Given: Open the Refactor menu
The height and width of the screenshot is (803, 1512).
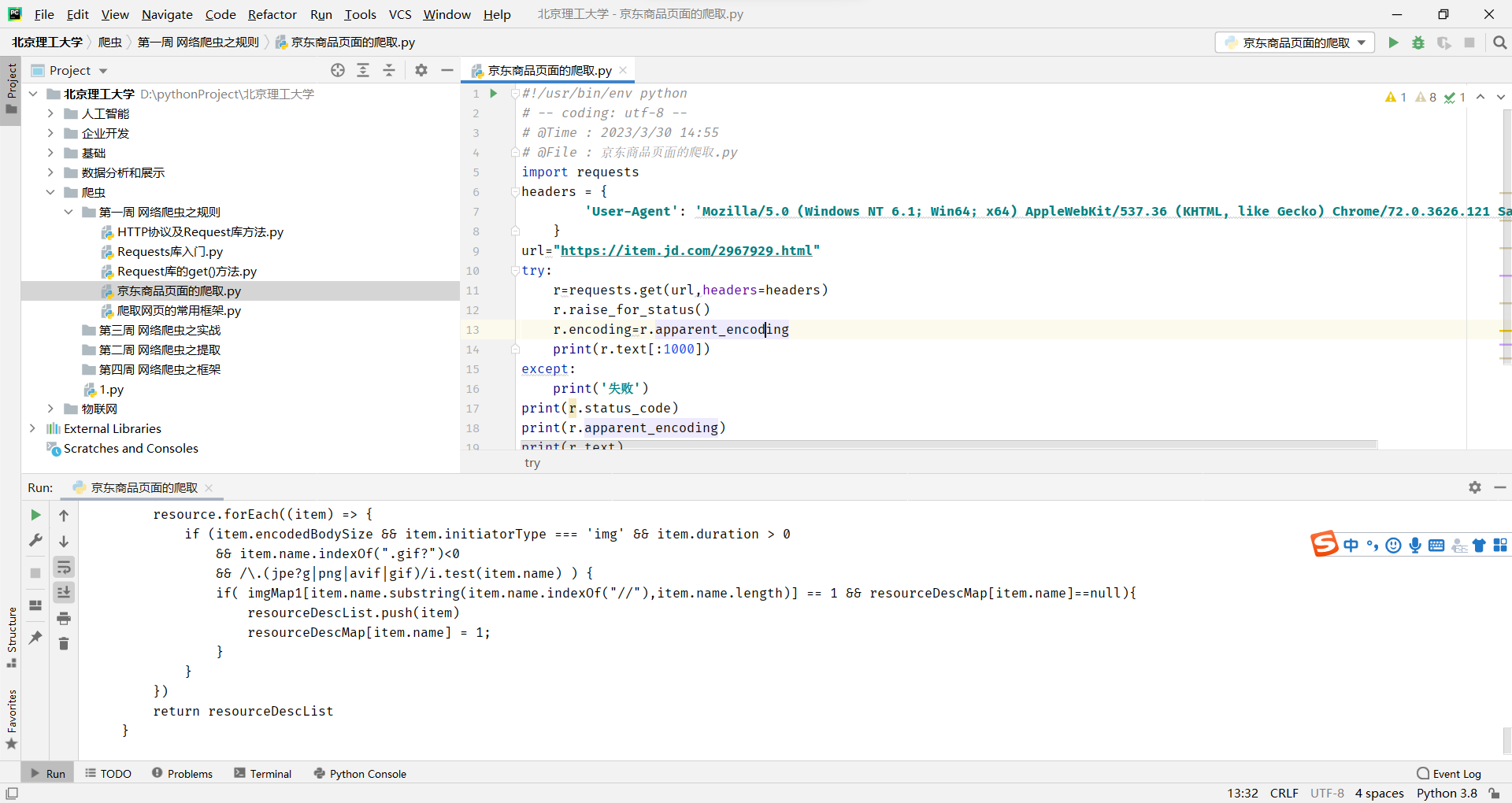Looking at the screenshot, I should (272, 14).
